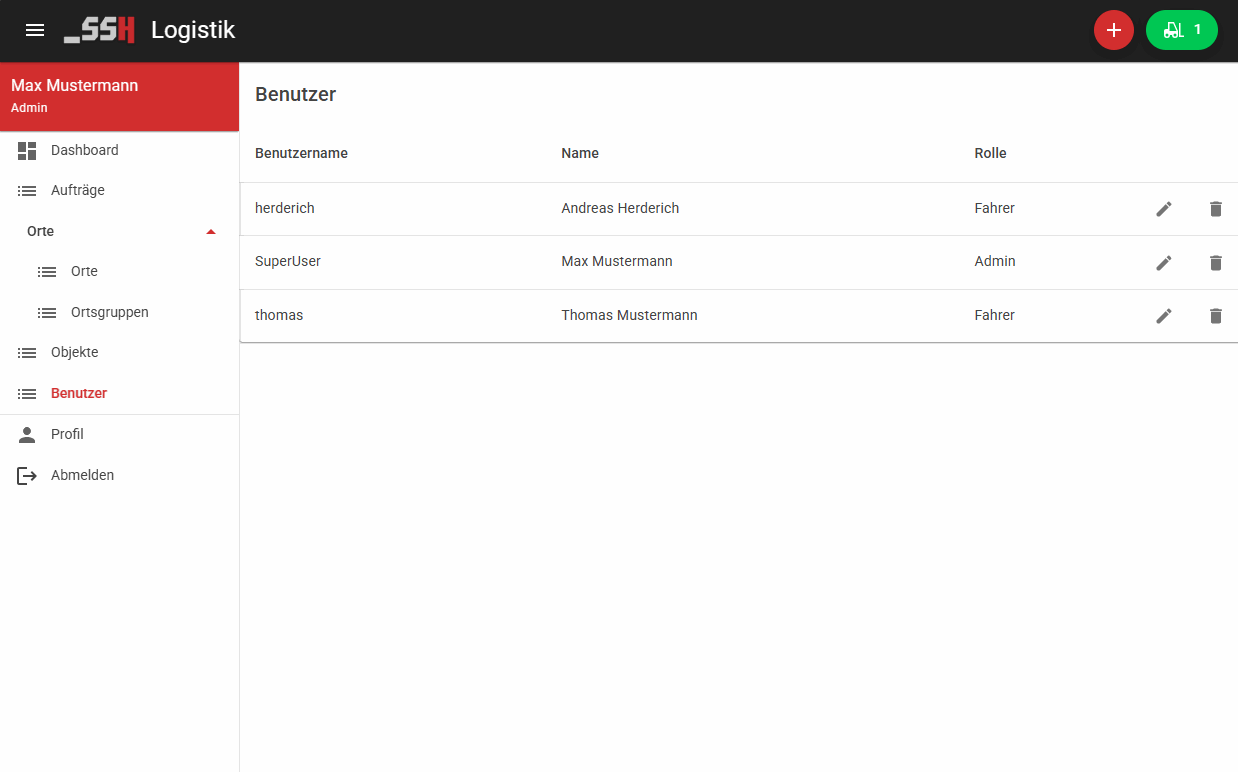Click the red plus add button
The image size is (1238, 772).
pos(1113,30)
